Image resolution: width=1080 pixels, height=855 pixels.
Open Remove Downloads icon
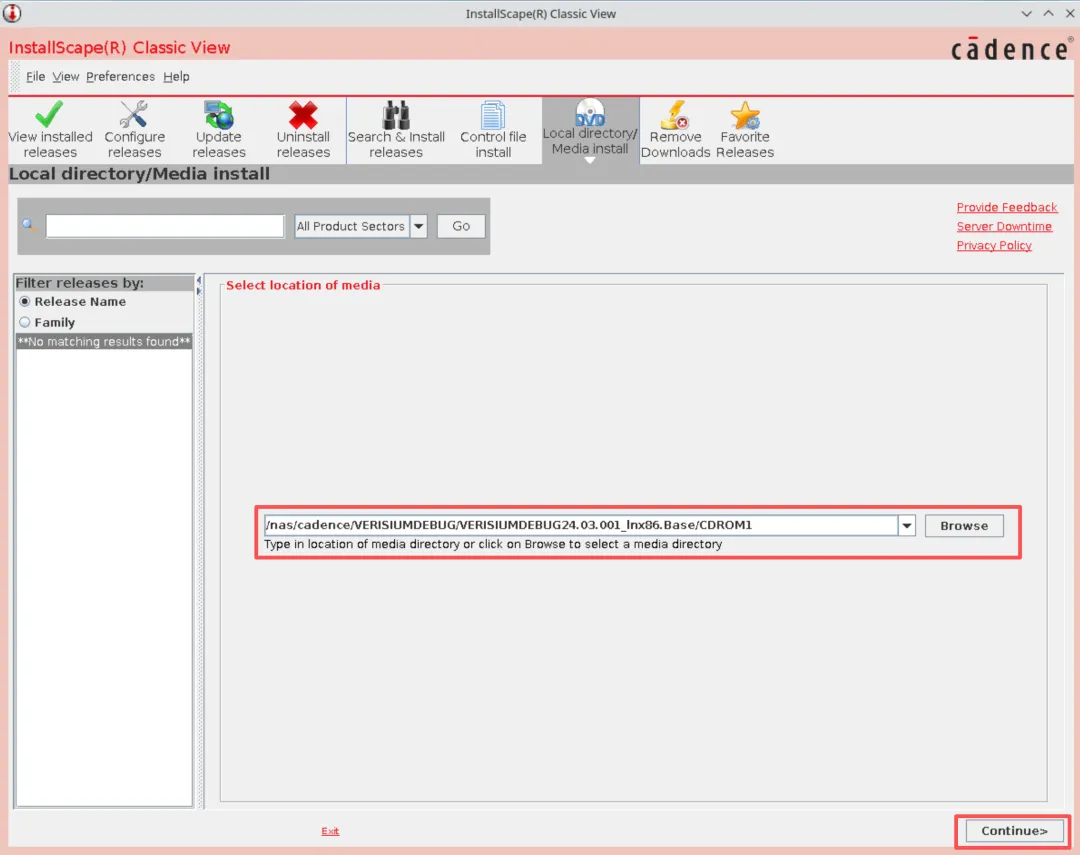tap(674, 114)
